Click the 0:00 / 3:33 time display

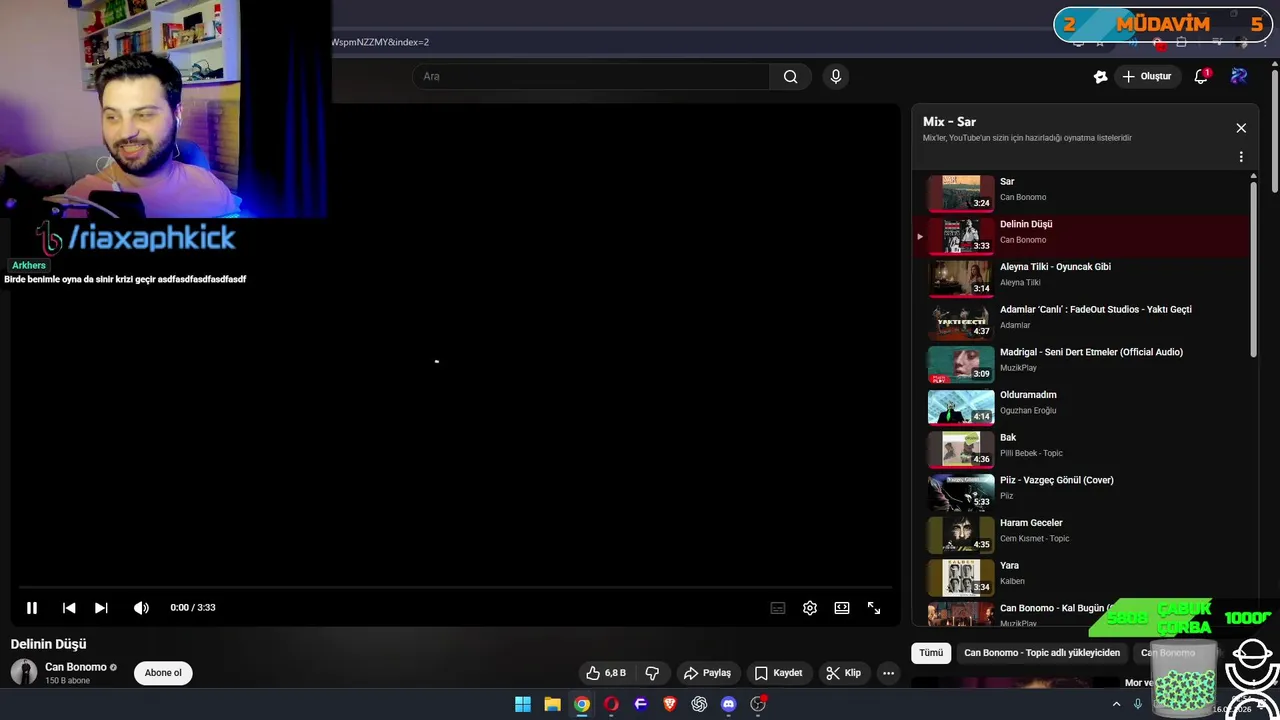pos(193,607)
